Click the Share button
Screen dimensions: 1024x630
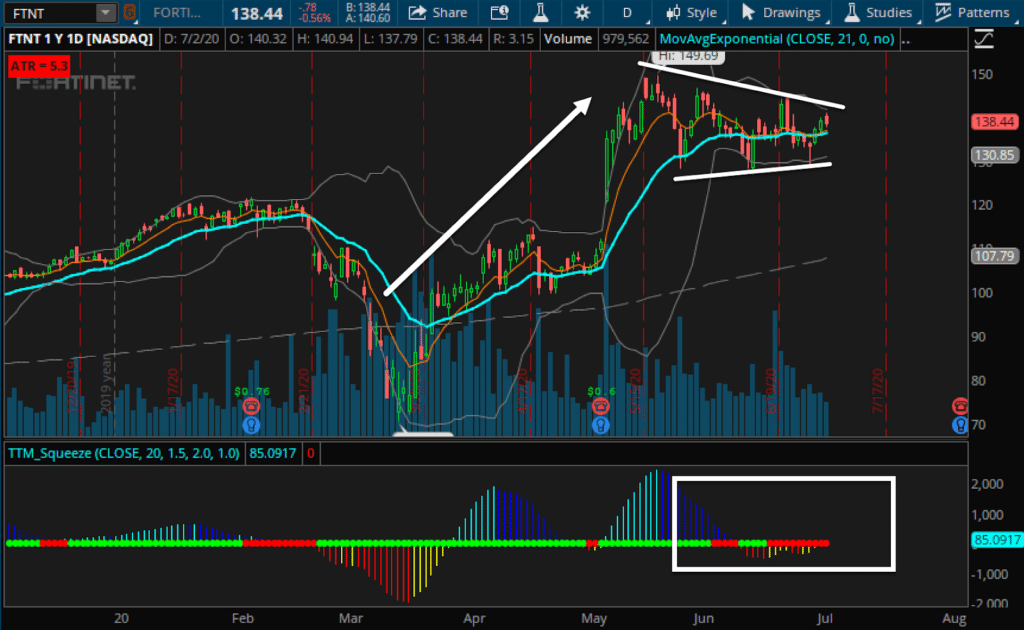tap(438, 12)
